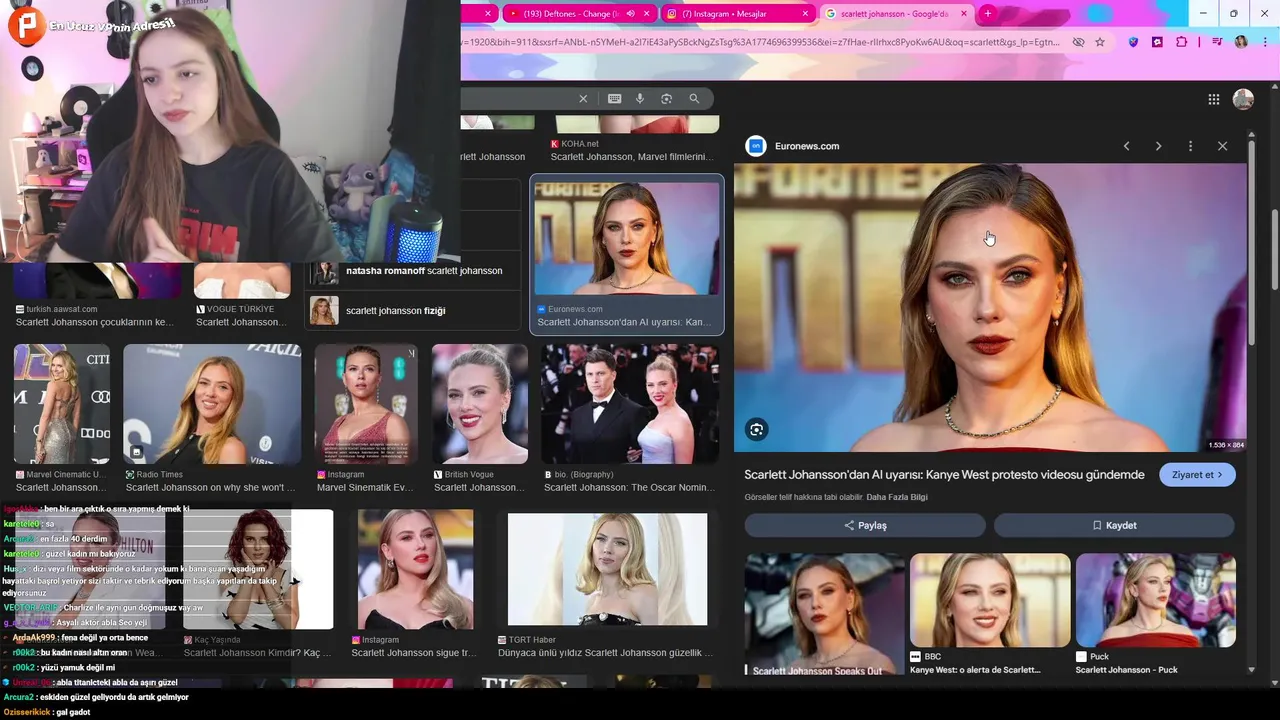
Task: Open the Euronews.com source link
Action: [807, 146]
